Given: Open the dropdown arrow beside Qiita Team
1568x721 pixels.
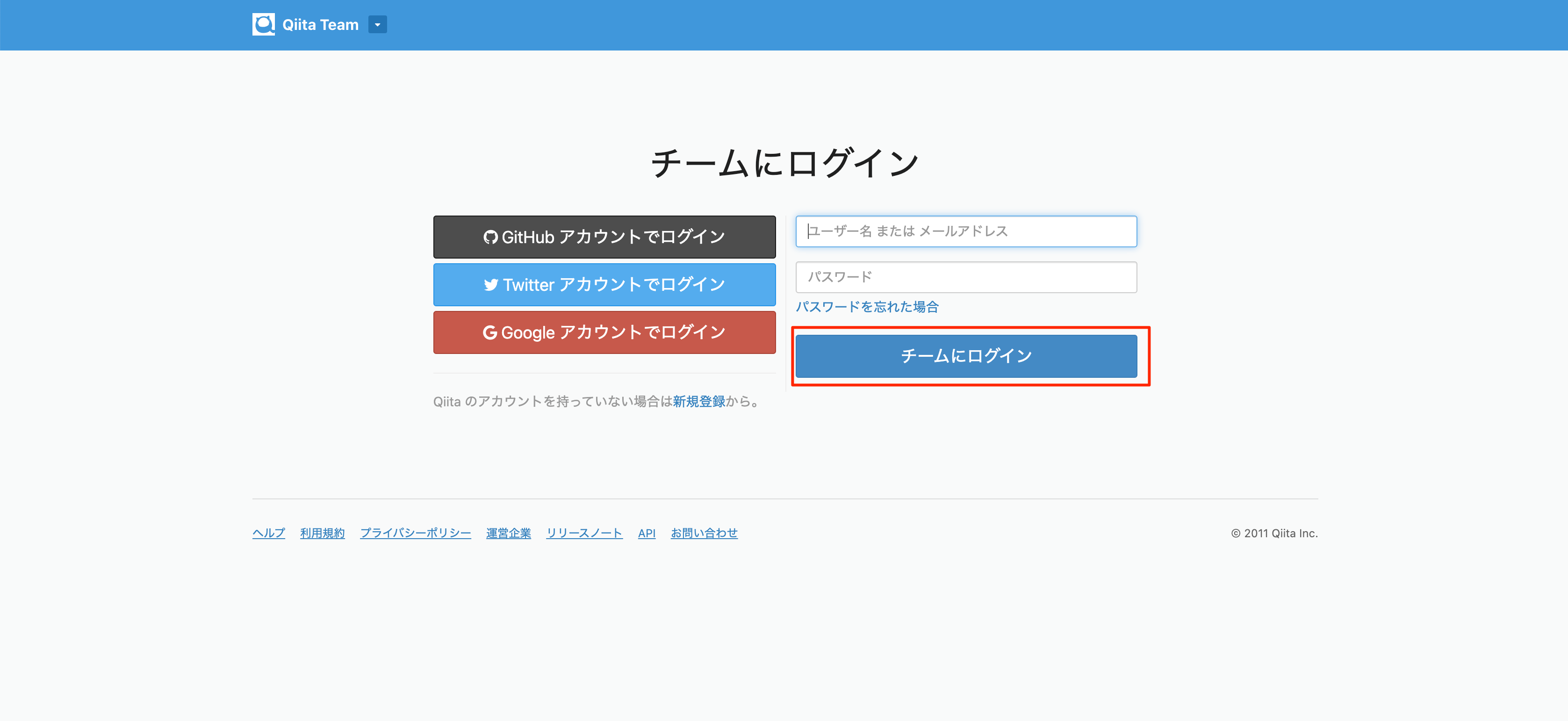Looking at the screenshot, I should [x=377, y=24].
